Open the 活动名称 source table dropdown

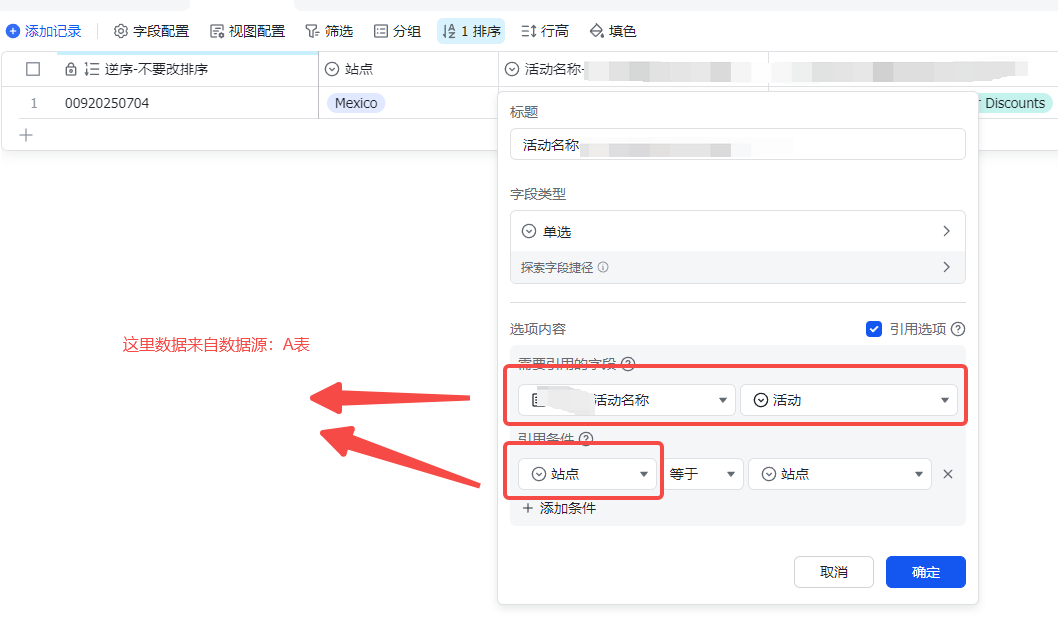pos(627,400)
